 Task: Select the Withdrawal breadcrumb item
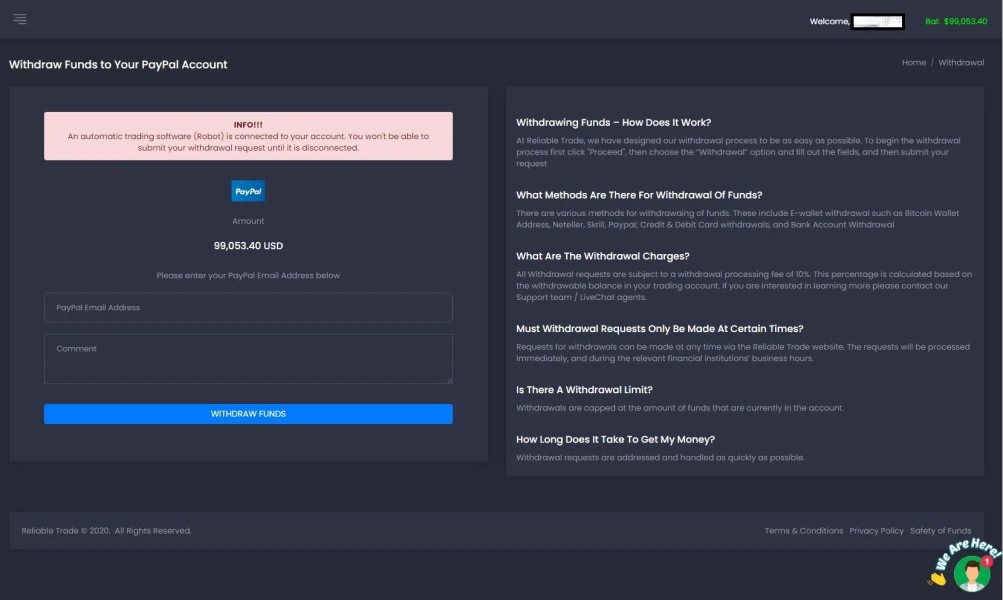(x=961, y=63)
